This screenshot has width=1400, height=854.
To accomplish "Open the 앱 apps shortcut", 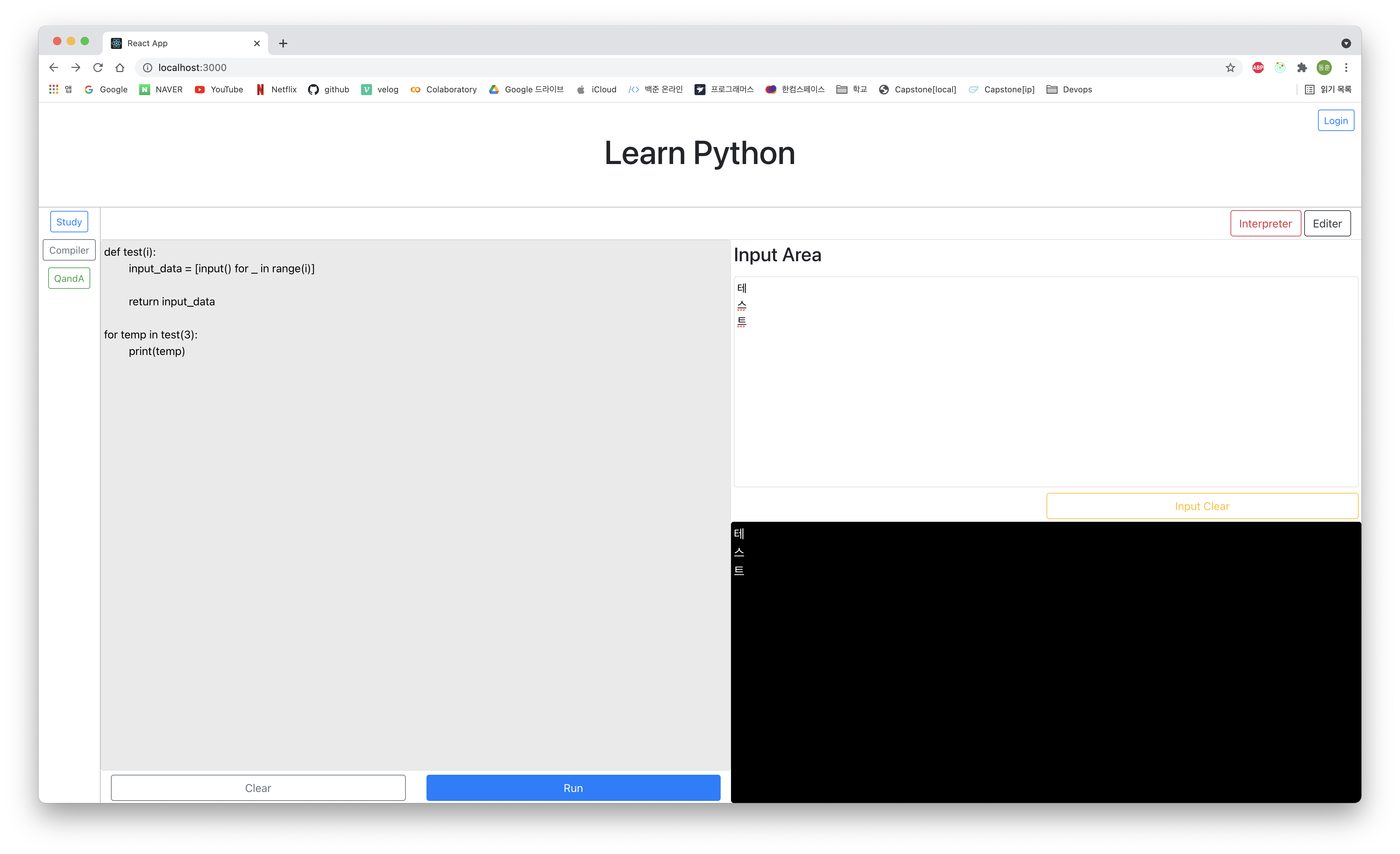I will 68,89.
